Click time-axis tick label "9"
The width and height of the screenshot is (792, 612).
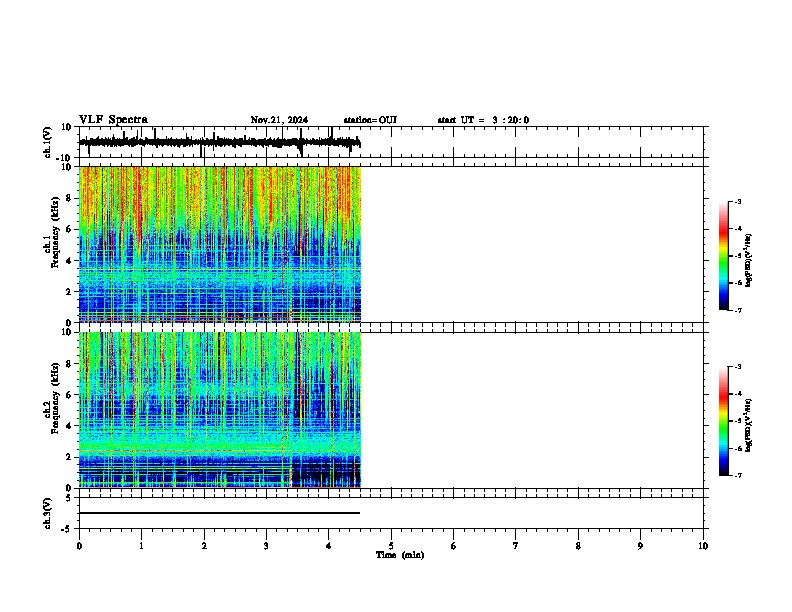(x=640, y=546)
